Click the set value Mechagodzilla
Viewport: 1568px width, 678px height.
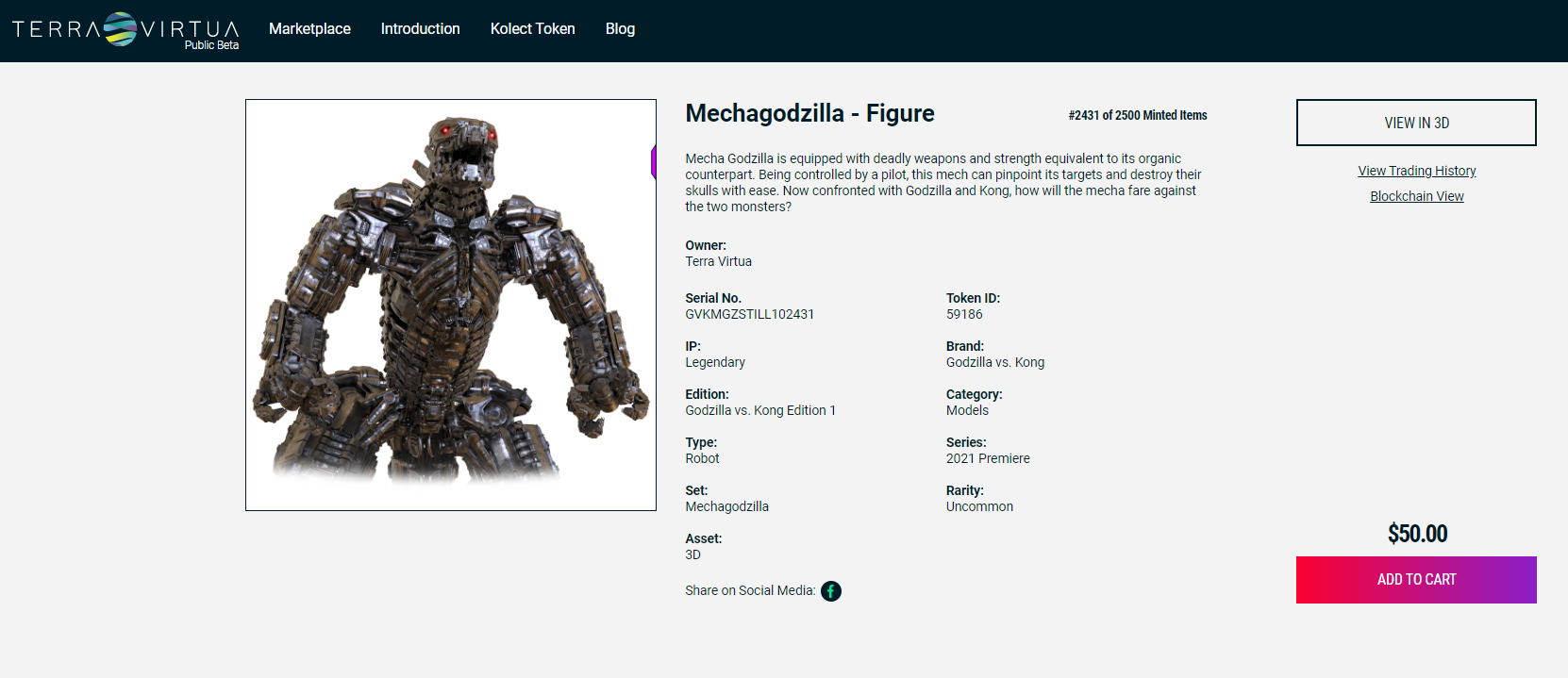(727, 506)
